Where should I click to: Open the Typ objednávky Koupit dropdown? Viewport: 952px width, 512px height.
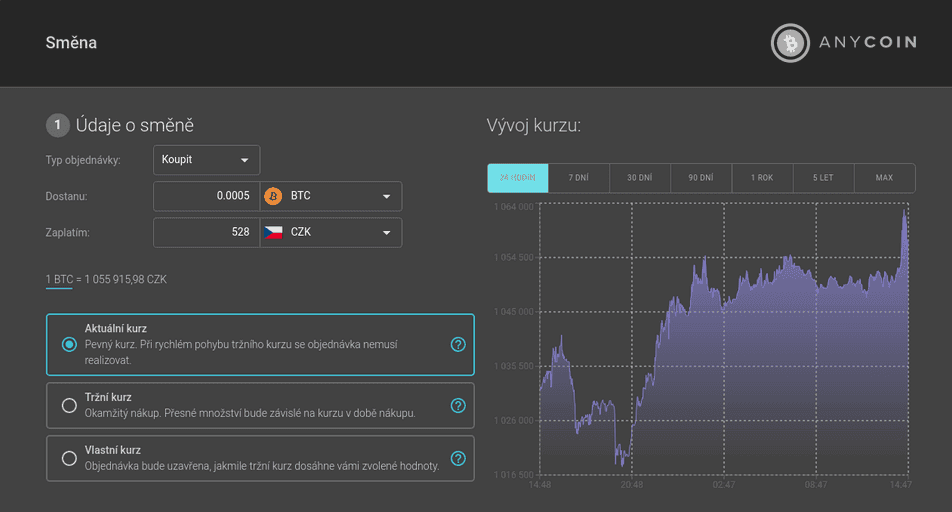tap(206, 160)
